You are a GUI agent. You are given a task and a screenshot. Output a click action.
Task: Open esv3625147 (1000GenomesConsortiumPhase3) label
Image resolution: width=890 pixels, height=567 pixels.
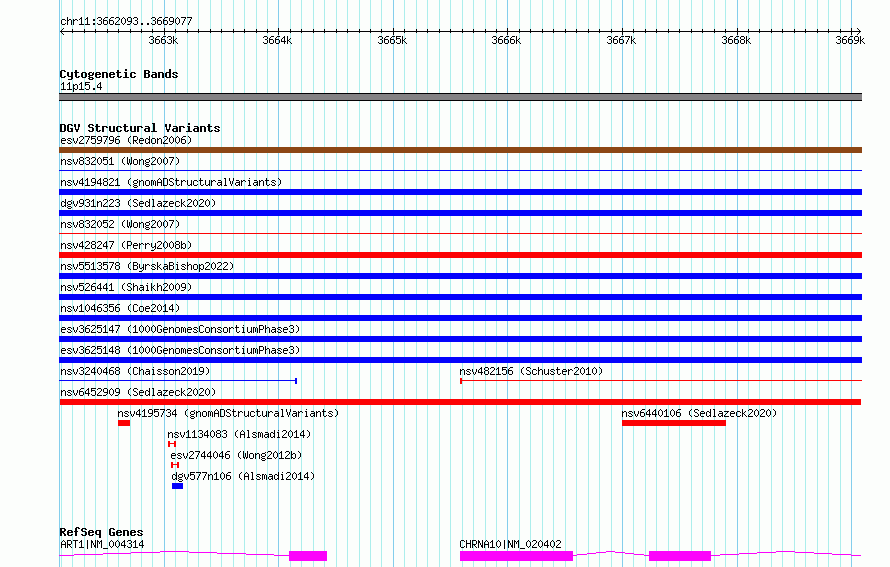tap(180, 329)
